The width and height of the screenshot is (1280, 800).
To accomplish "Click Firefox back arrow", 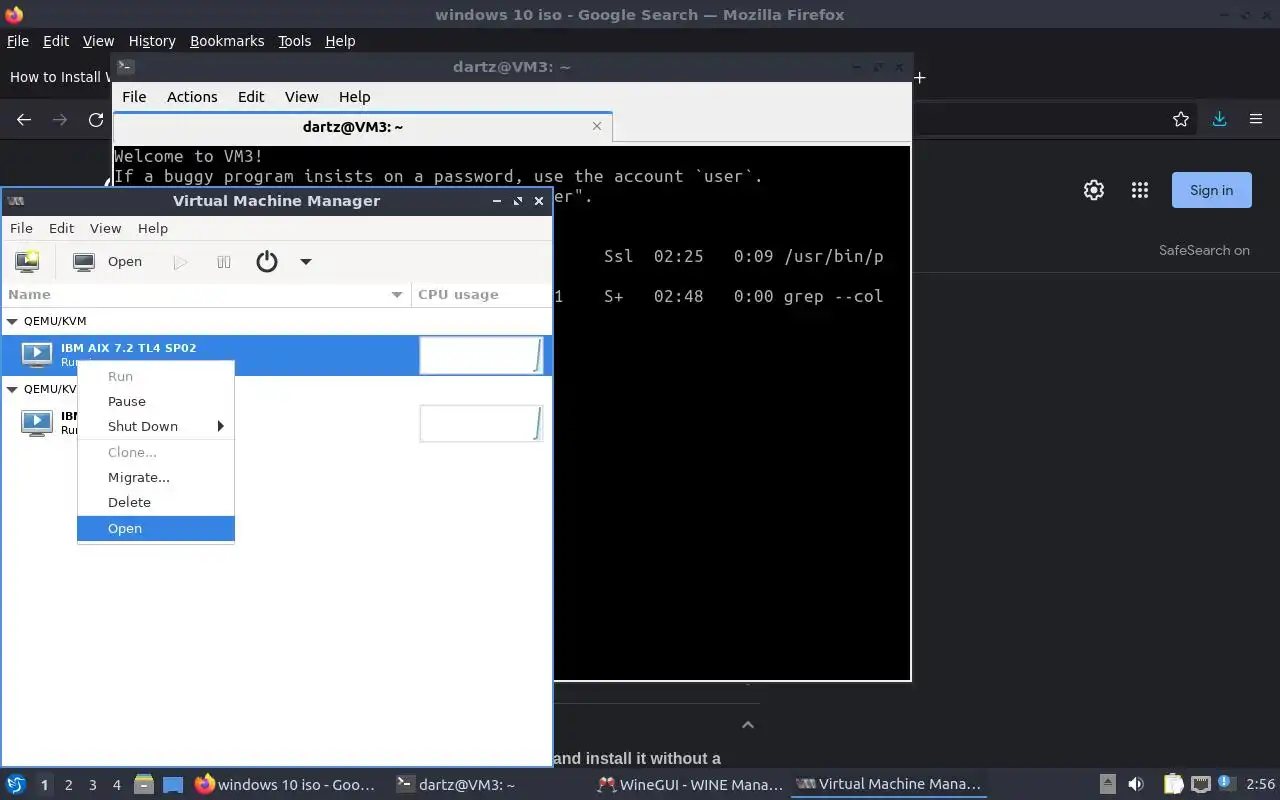I will [x=24, y=120].
